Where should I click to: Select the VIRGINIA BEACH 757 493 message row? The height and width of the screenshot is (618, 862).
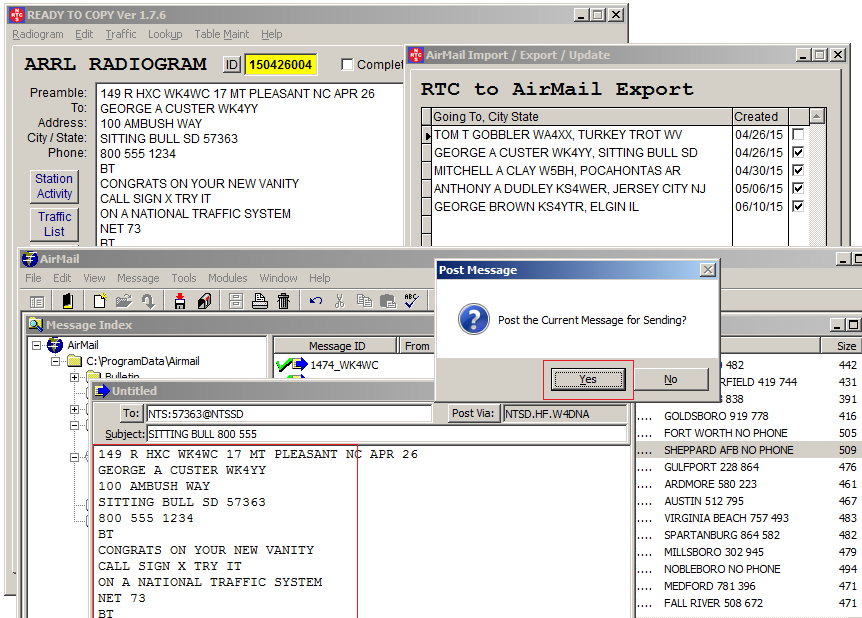tap(749, 518)
